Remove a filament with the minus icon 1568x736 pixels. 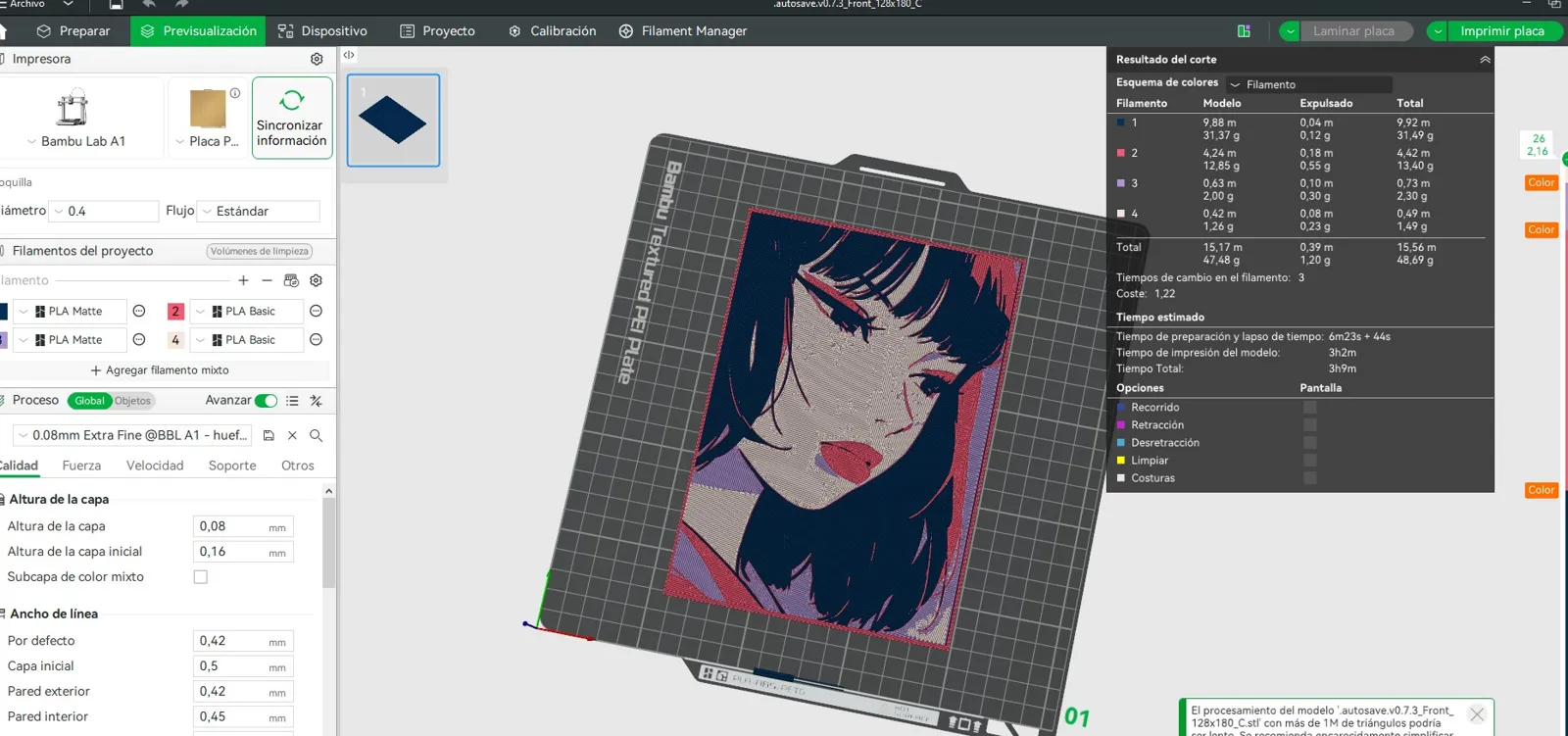pyautogui.click(x=267, y=280)
